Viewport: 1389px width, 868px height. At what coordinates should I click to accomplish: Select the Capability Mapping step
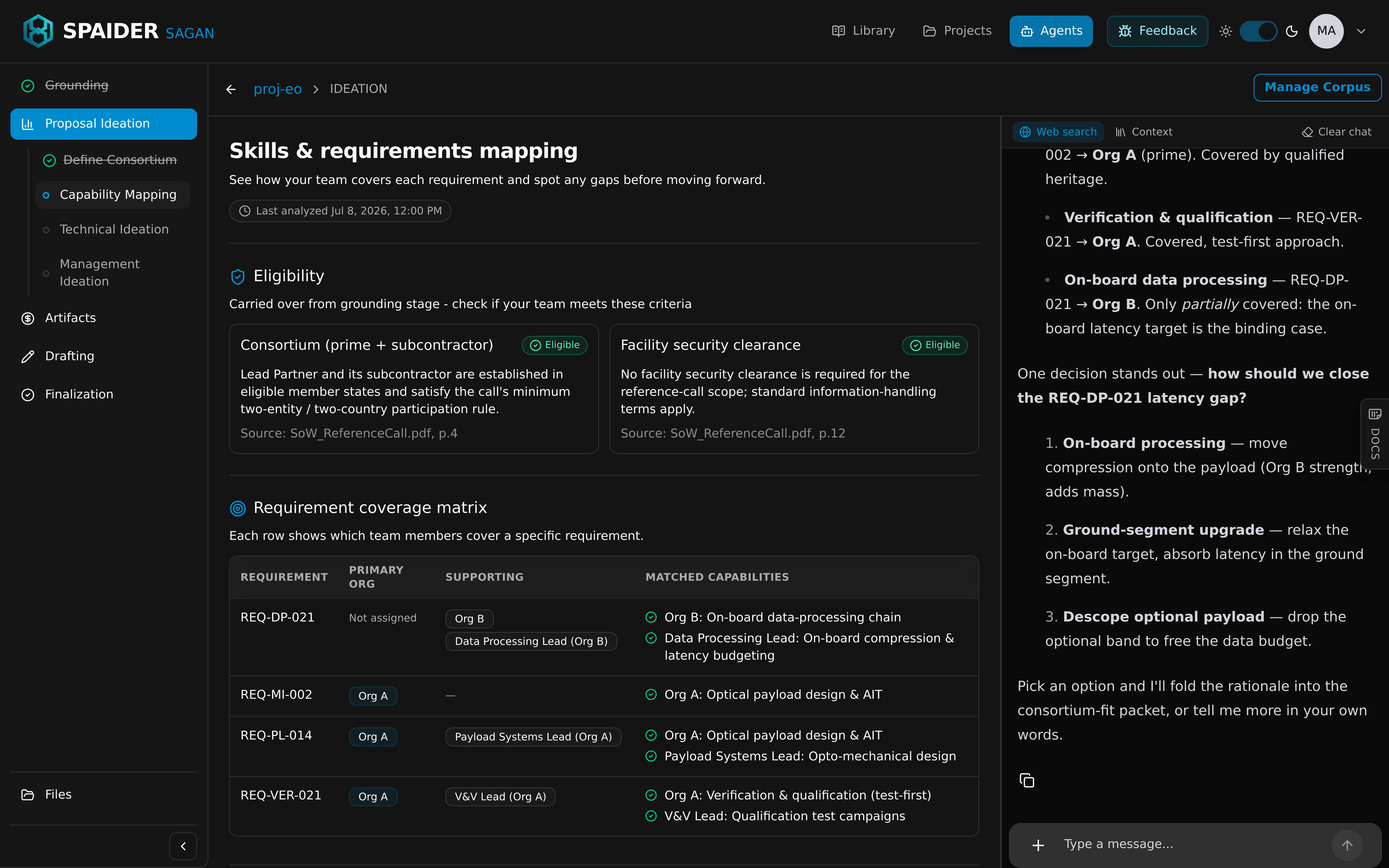(112, 195)
